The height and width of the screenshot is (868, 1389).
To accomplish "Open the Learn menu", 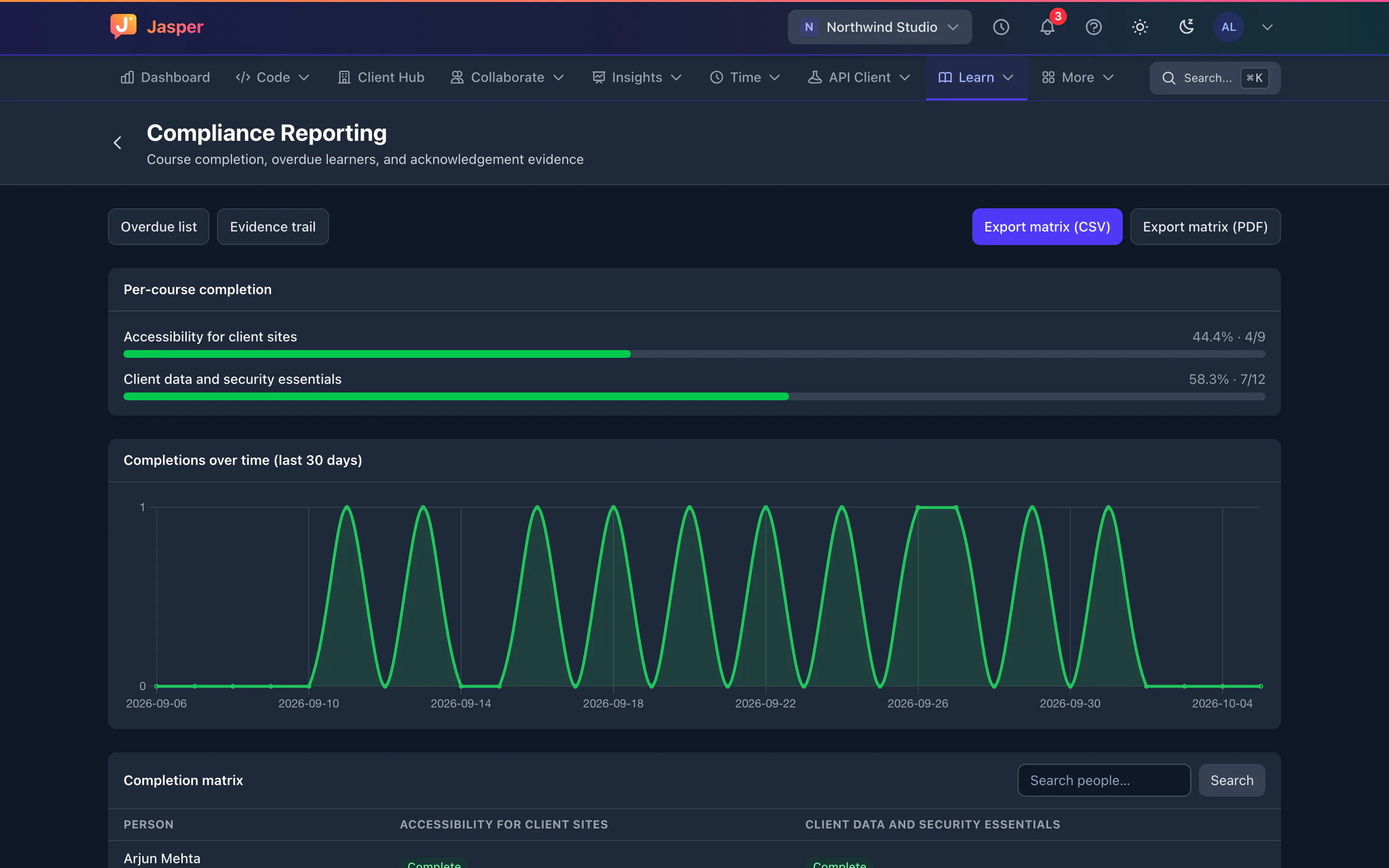I will click(x=976, y=78).
